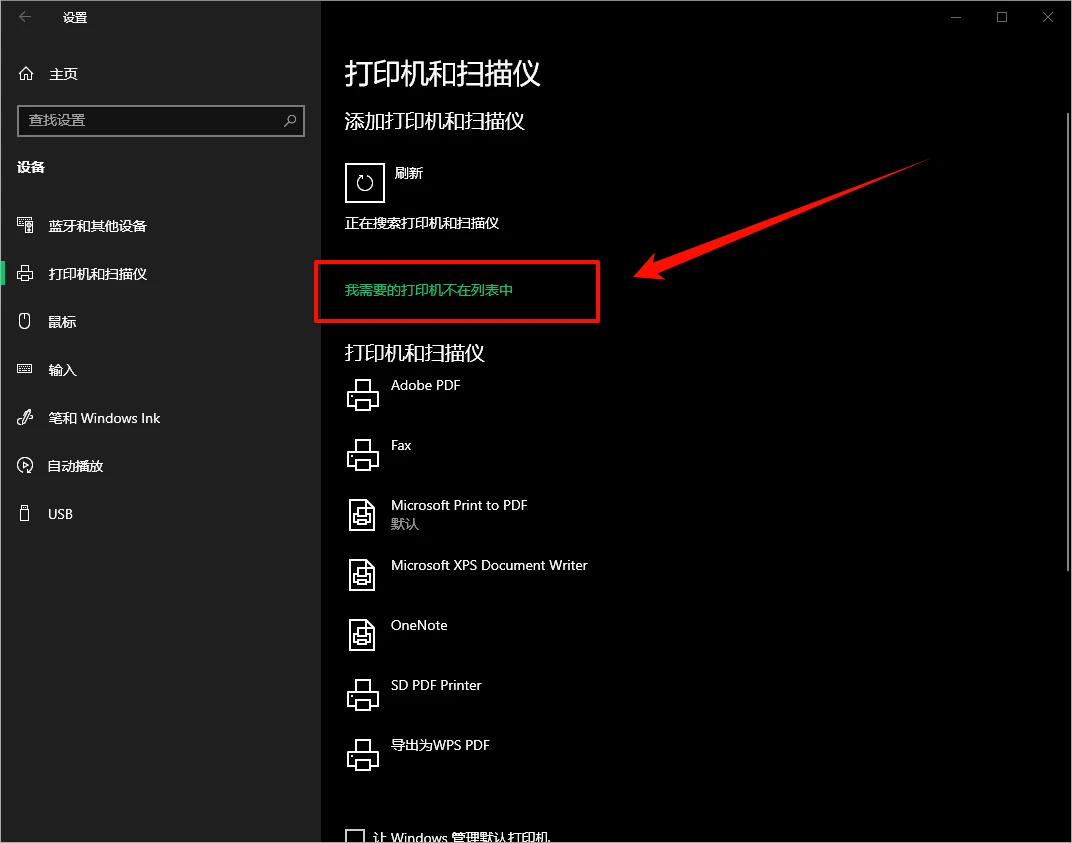The width and height of the screenshot is (1072, 843).
Task: Click the vertical scrollbar of the settings page
Action: point(1068,342)
